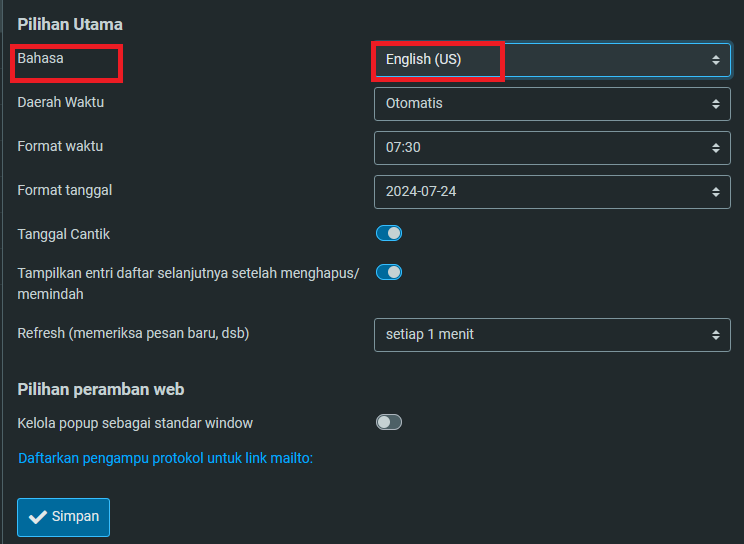This screenshot has height=544, width=744.
Task: Toggle the Tanggal Cantik switch
Action: [389, 233]
